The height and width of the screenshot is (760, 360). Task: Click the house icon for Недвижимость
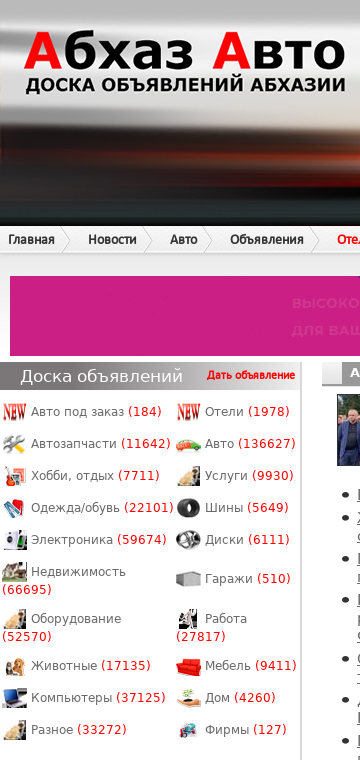pyautogui.click(x=14, y=572)
